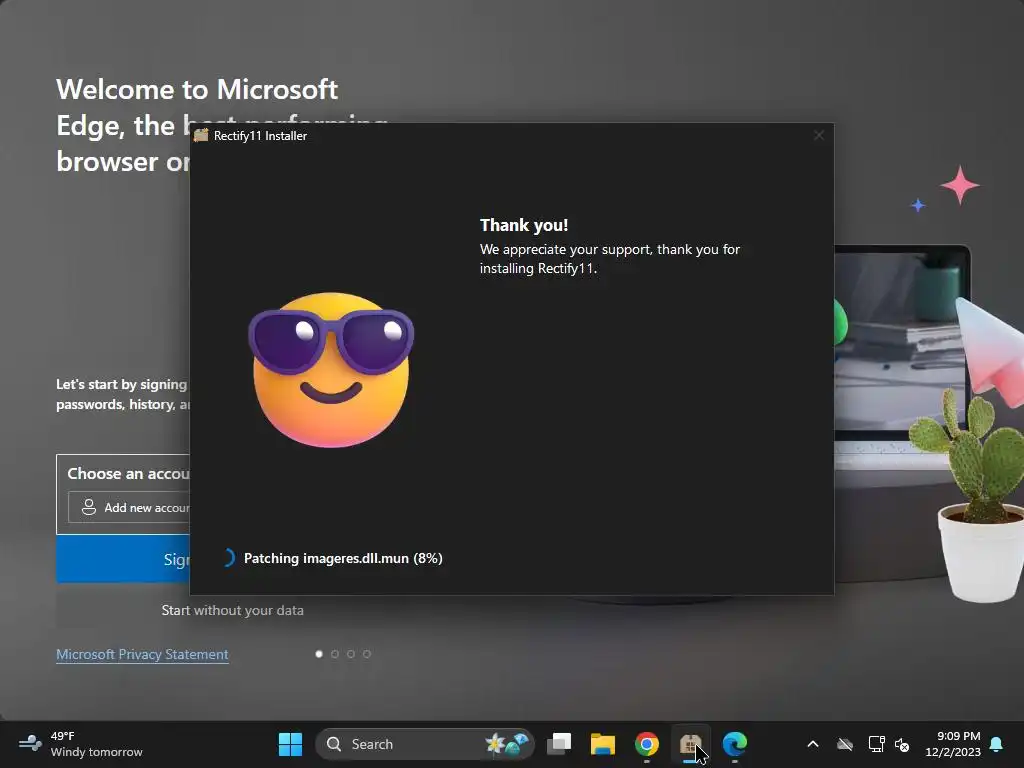
Task: Select first page indicator dot in Edge
Action: [319, 654]
